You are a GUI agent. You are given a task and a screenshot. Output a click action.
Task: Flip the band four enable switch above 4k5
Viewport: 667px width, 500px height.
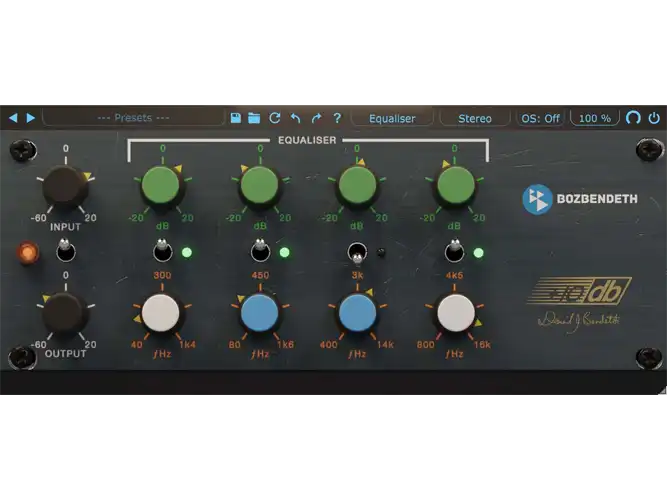click(454, 251)
